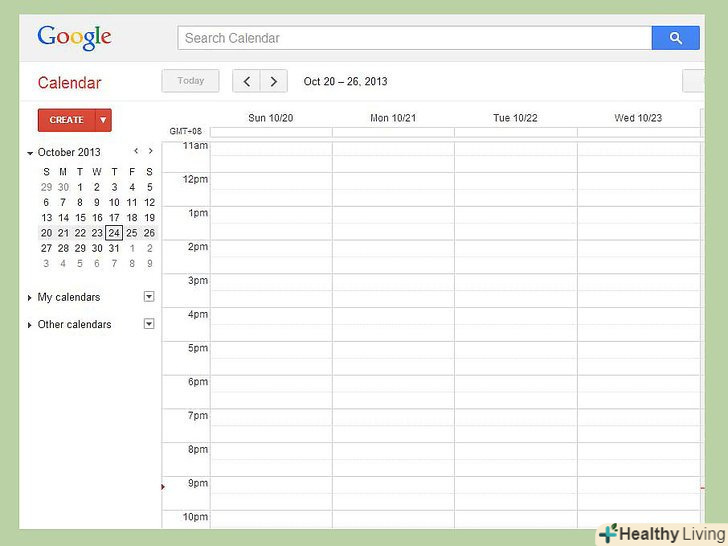Go to previous week arrow
Viewport: 728px width, 546px height.
[x=247, y=81]
